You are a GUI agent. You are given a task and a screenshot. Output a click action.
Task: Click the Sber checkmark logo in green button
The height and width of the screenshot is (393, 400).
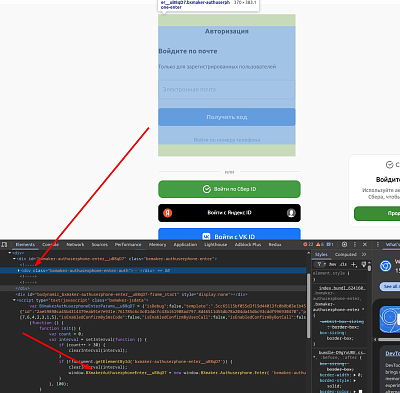click(x=207, y=189)
